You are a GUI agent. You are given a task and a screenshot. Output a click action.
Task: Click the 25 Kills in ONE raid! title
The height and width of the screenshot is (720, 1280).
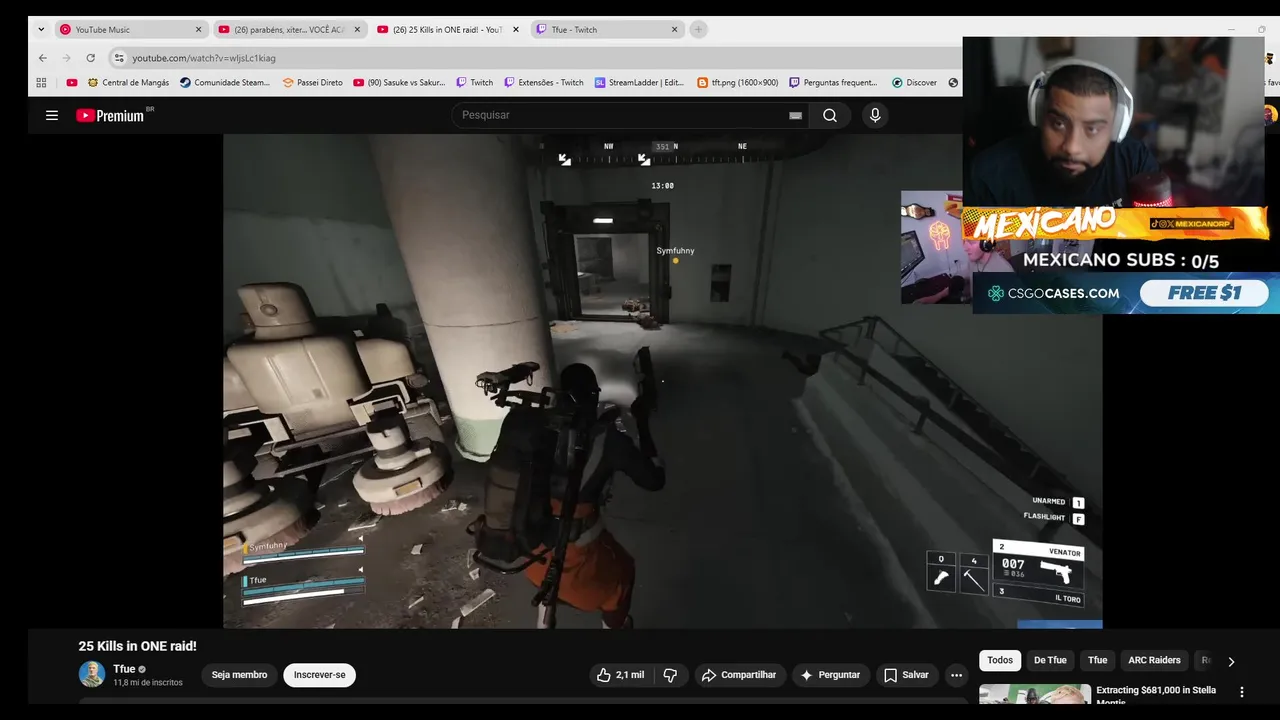pos(138,646)
